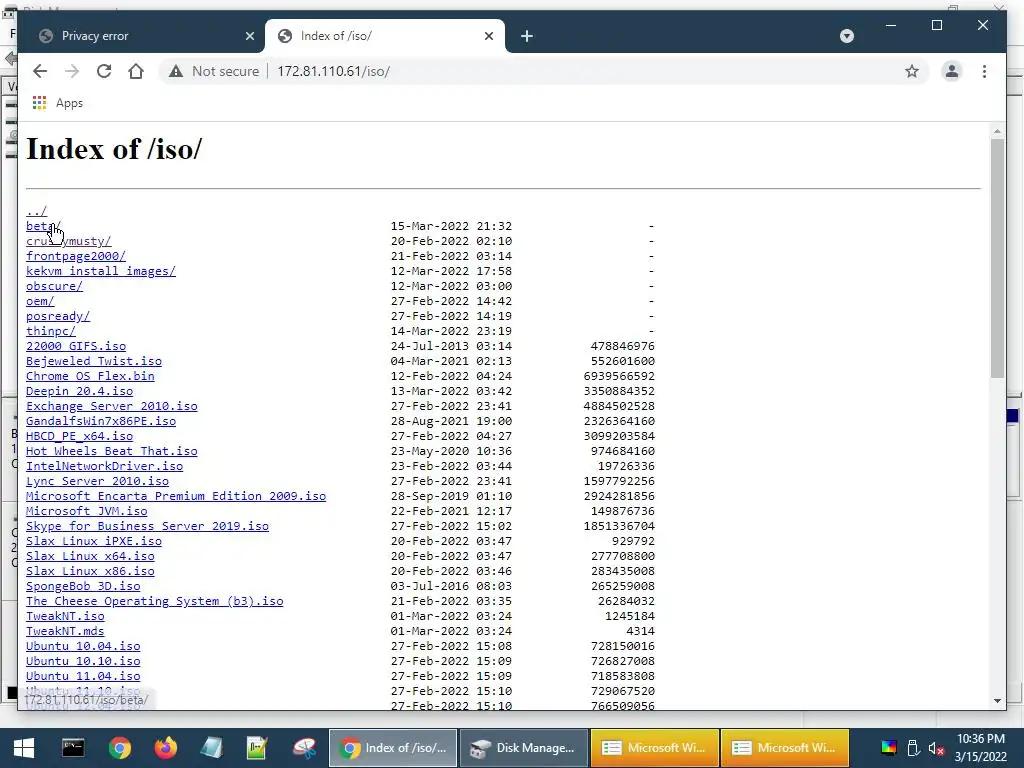Select the Index of /iso/ tab

tap(385, 36)
